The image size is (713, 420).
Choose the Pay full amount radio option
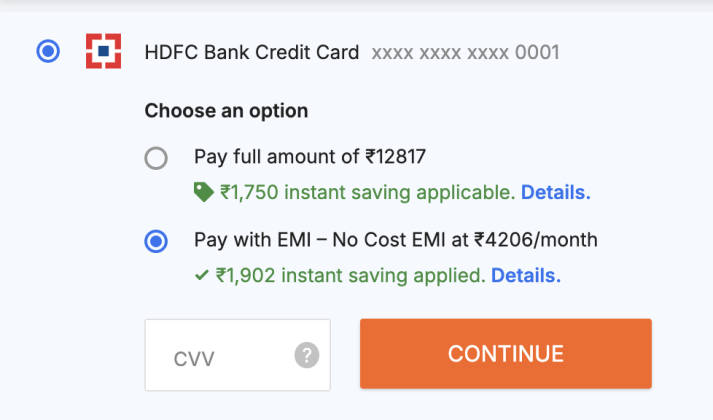(x=156, y=158)
